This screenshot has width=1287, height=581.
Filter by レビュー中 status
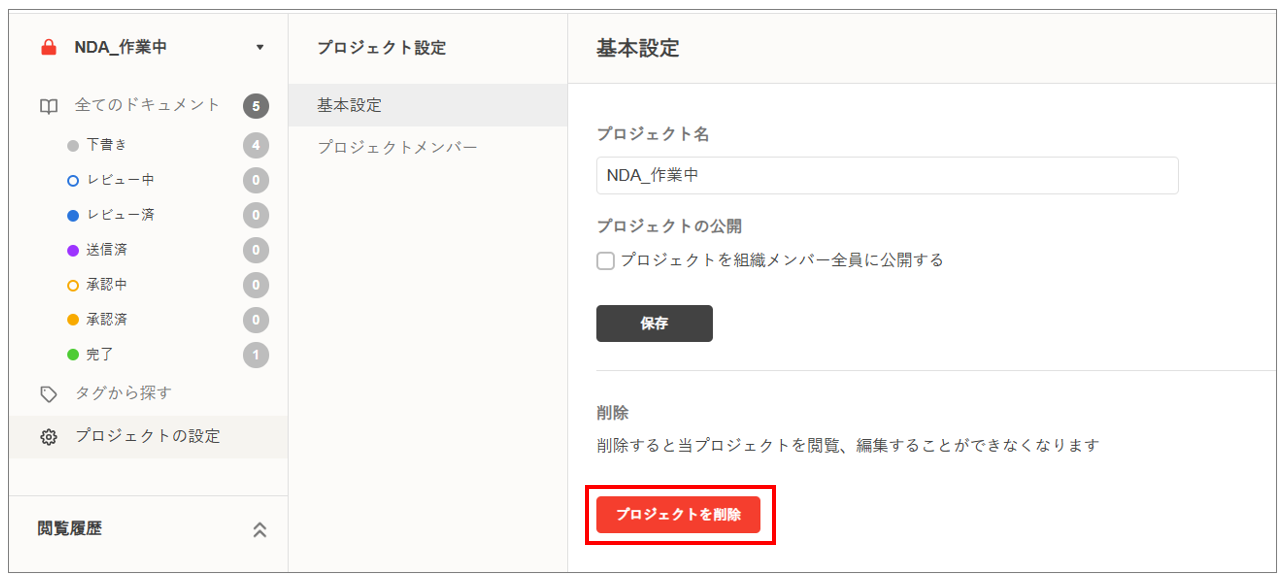pos(120,180)
